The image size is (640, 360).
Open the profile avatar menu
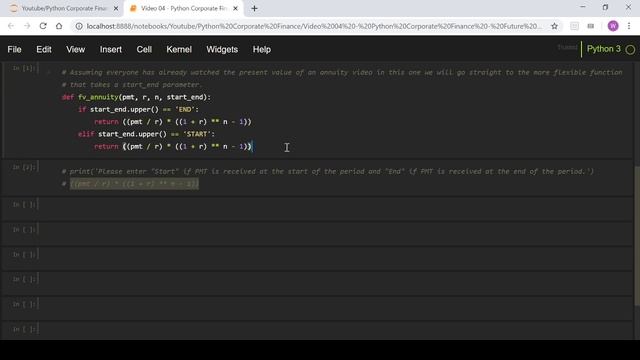click(613, 26)
